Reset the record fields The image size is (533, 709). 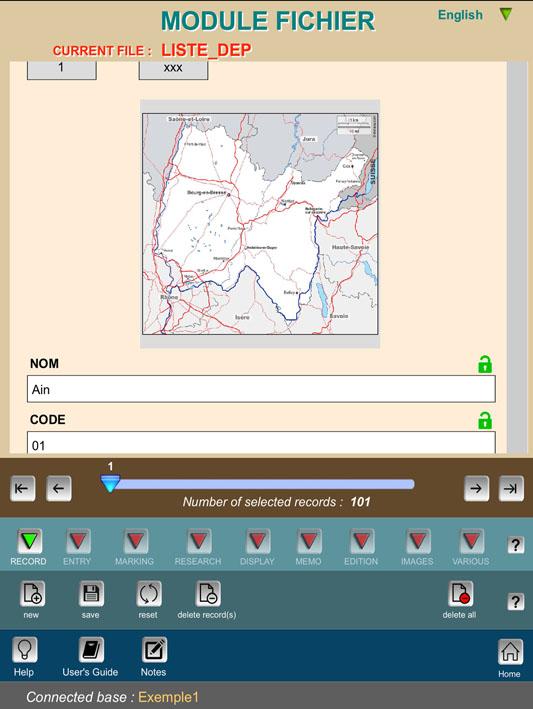click(x=149, y=593)
